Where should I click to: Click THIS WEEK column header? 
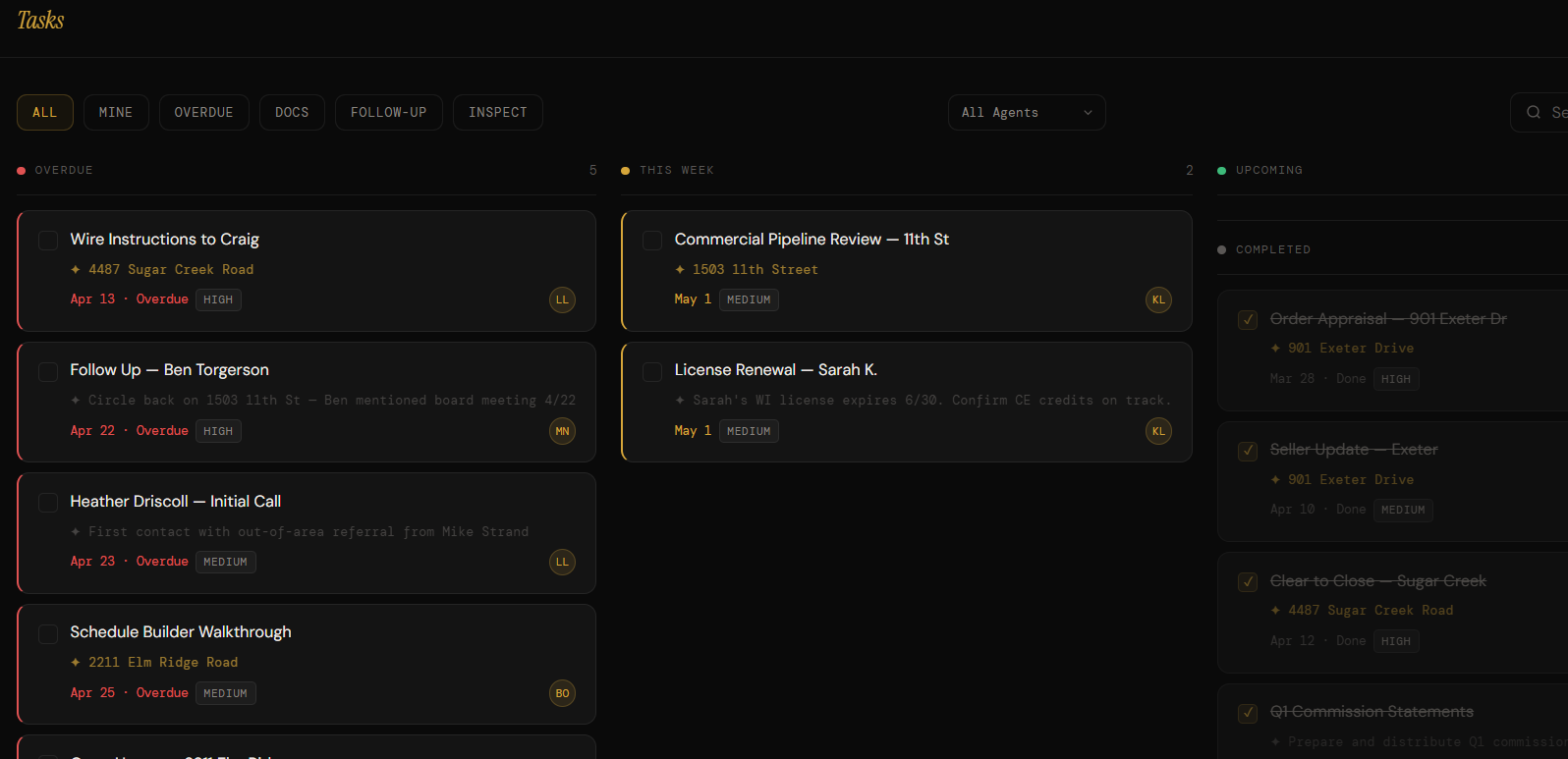click(677, 171)
